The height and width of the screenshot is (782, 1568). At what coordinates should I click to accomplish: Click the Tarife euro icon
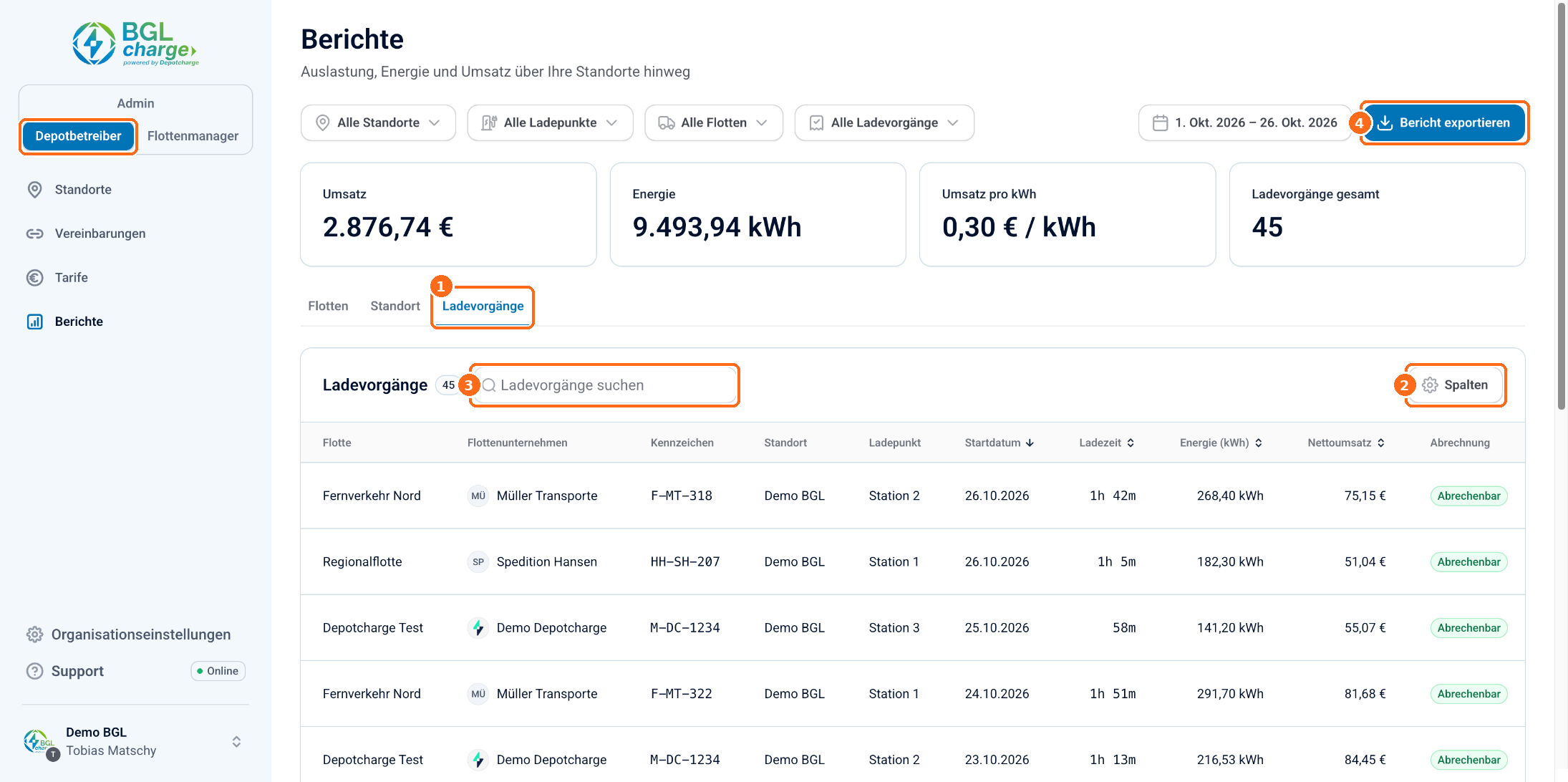click(34, 277)
